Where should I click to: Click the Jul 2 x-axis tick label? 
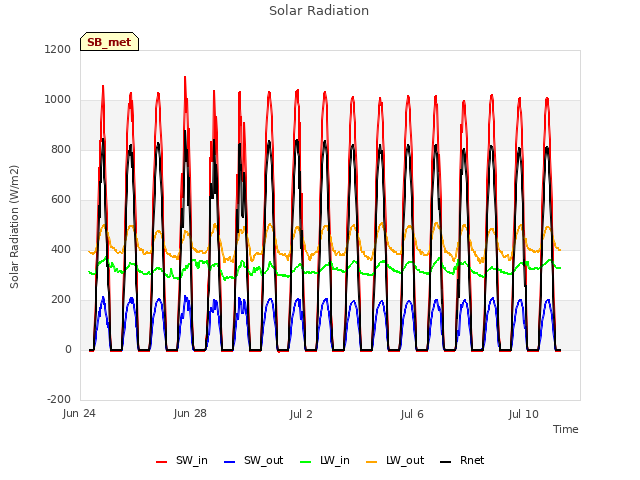click(x=301, y=414)
